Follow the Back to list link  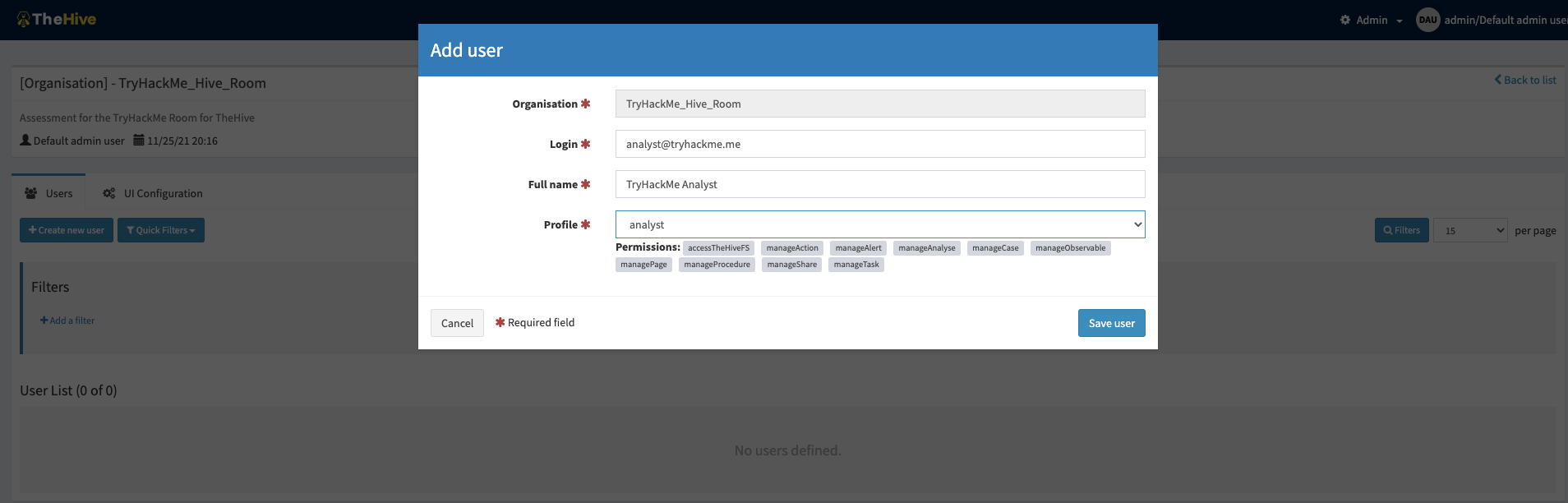[x=1524, y=80]
